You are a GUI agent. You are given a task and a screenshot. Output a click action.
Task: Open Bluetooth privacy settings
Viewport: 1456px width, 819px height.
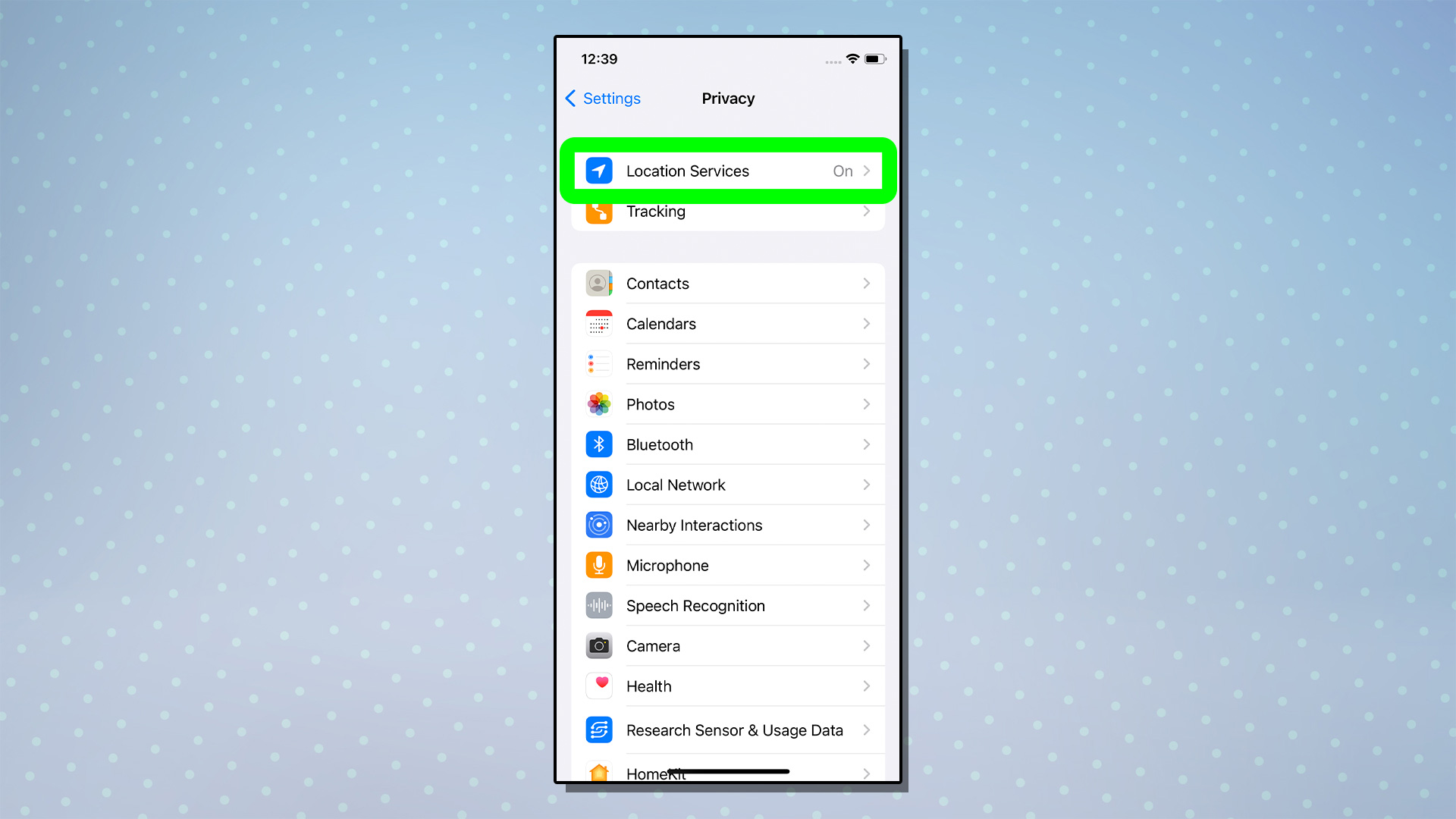tap(728, 444)
